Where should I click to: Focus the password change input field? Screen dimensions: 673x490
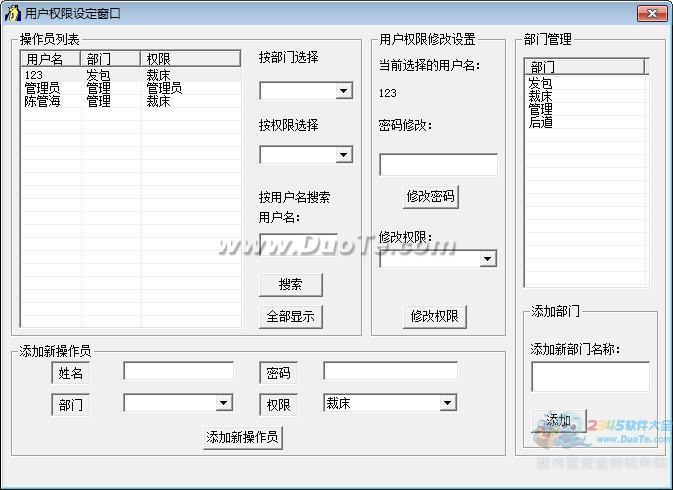pos(438,165)
